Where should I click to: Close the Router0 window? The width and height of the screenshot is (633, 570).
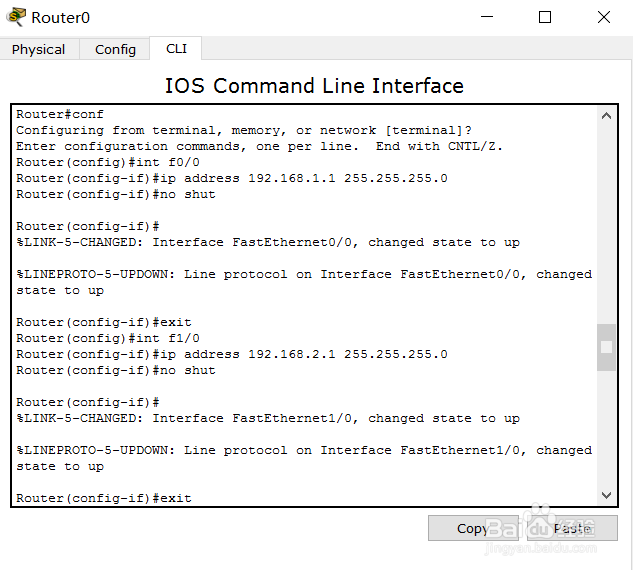click(604, 17)
